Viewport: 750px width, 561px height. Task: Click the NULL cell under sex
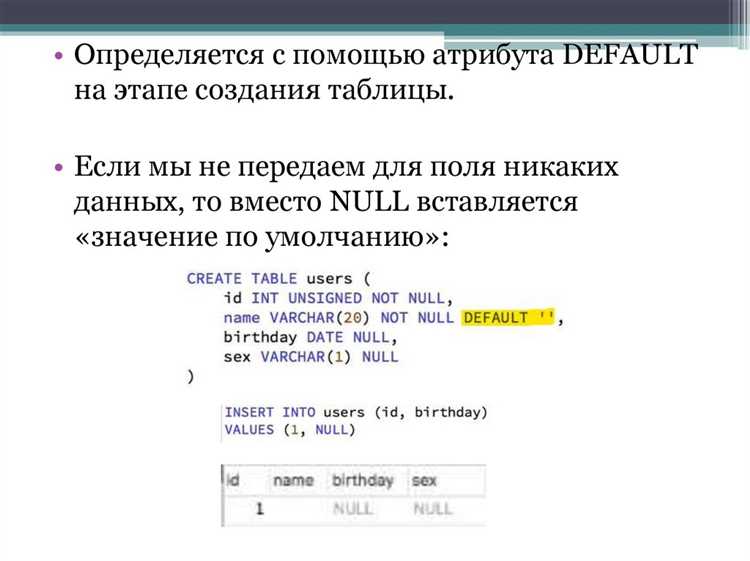point(433,508)
